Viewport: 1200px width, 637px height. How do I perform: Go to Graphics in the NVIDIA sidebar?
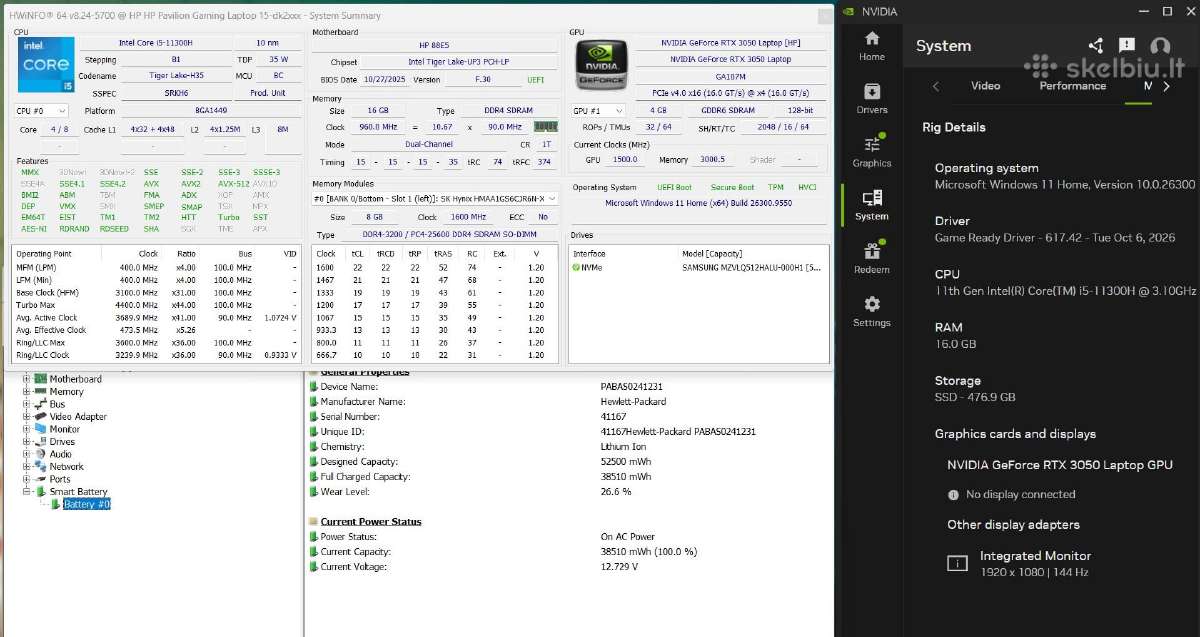tap(871, 151)
